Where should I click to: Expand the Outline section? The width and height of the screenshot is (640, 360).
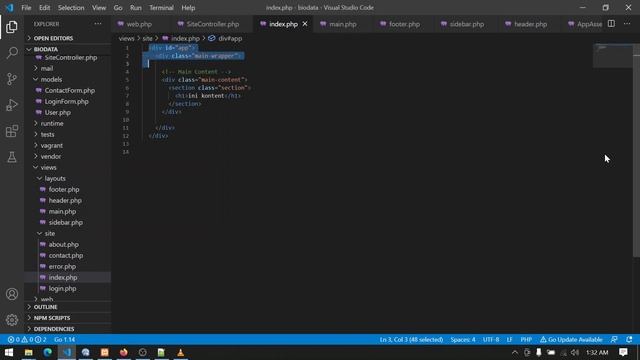click(x=68, y=307)
